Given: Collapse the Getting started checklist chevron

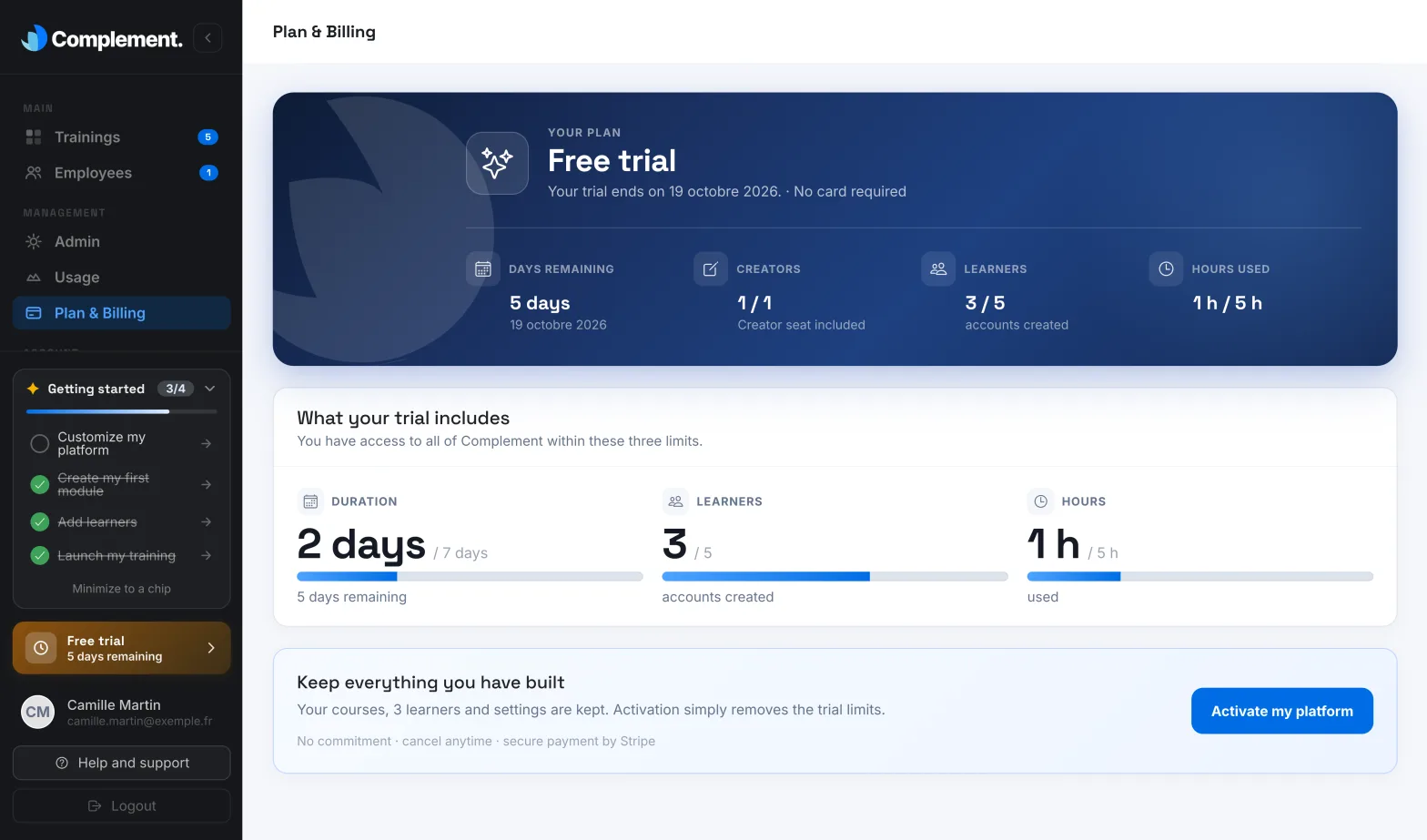Looking at the screenshot, I should click(x=210, y=389).
